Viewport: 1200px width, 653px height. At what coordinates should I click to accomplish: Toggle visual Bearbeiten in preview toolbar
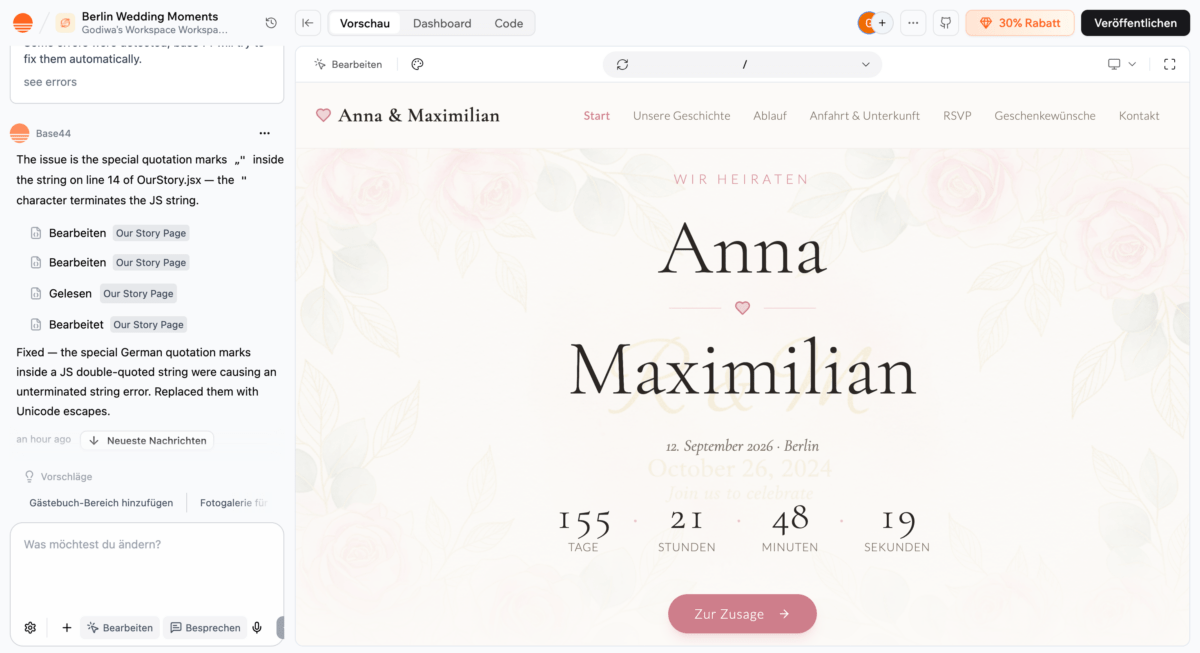(348, 64)
